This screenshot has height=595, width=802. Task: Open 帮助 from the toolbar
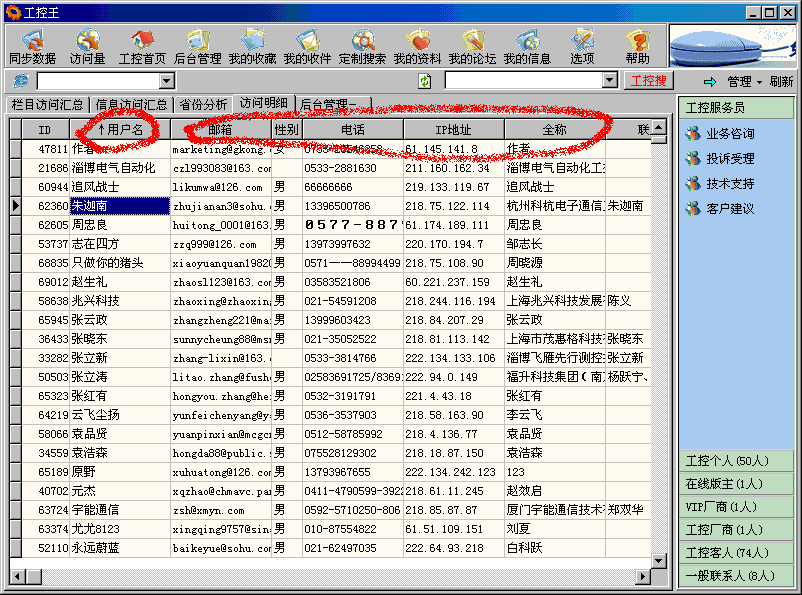[637, 46]
